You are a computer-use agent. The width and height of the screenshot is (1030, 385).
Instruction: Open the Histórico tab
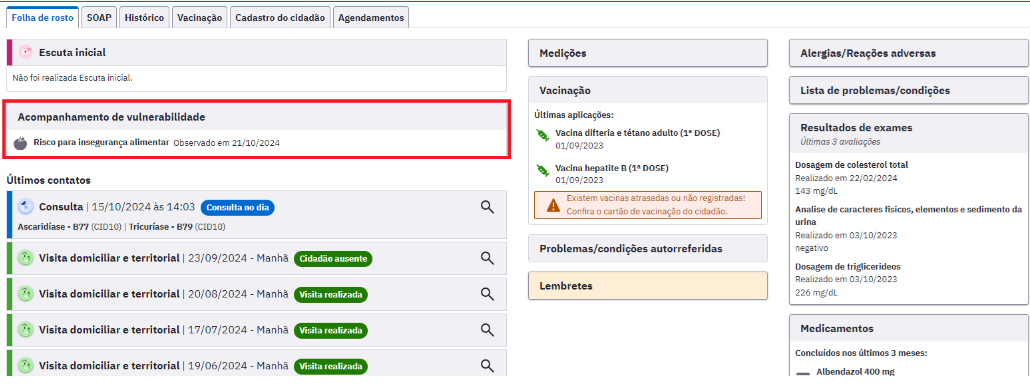[x=144, y=18]
